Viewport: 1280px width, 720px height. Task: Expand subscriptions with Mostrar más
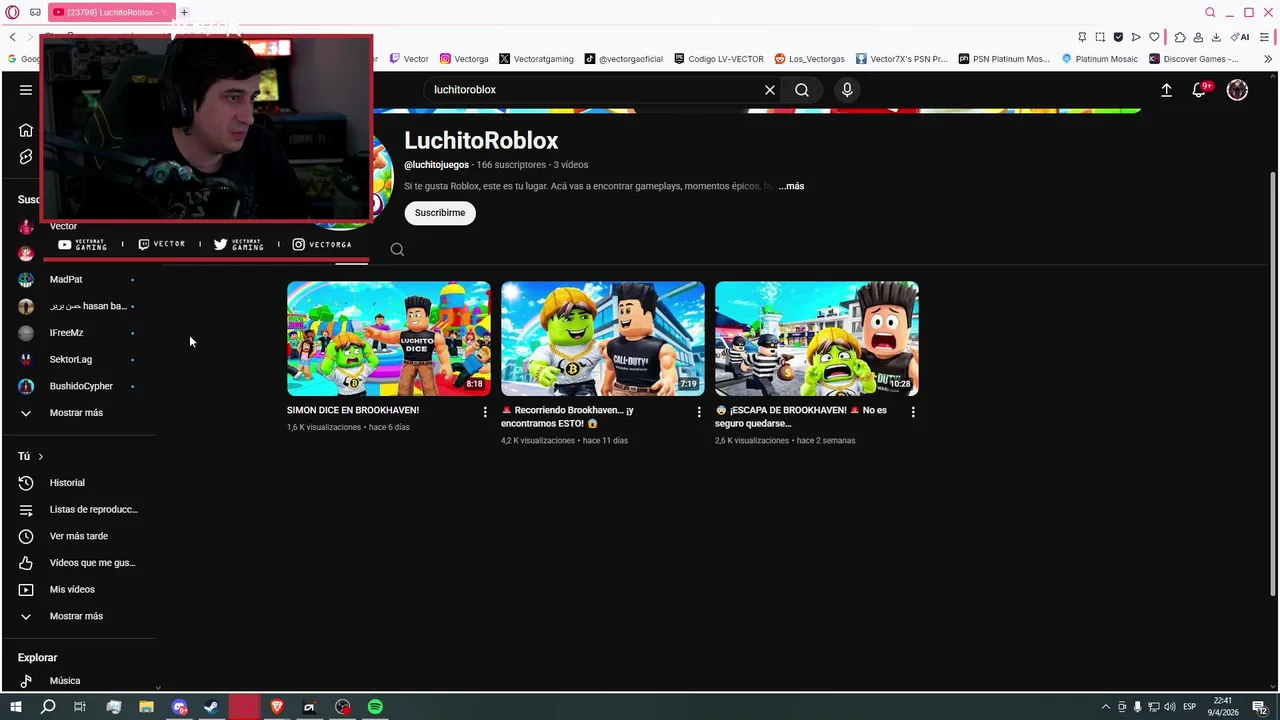[78, 413]
